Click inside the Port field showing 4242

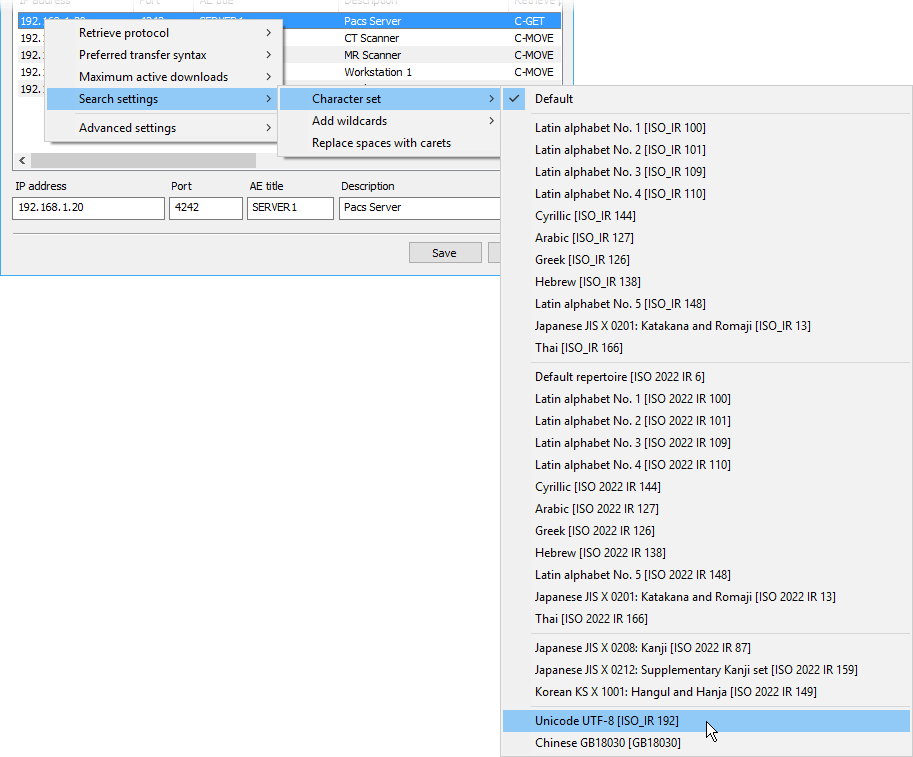[x=205, y=208]
